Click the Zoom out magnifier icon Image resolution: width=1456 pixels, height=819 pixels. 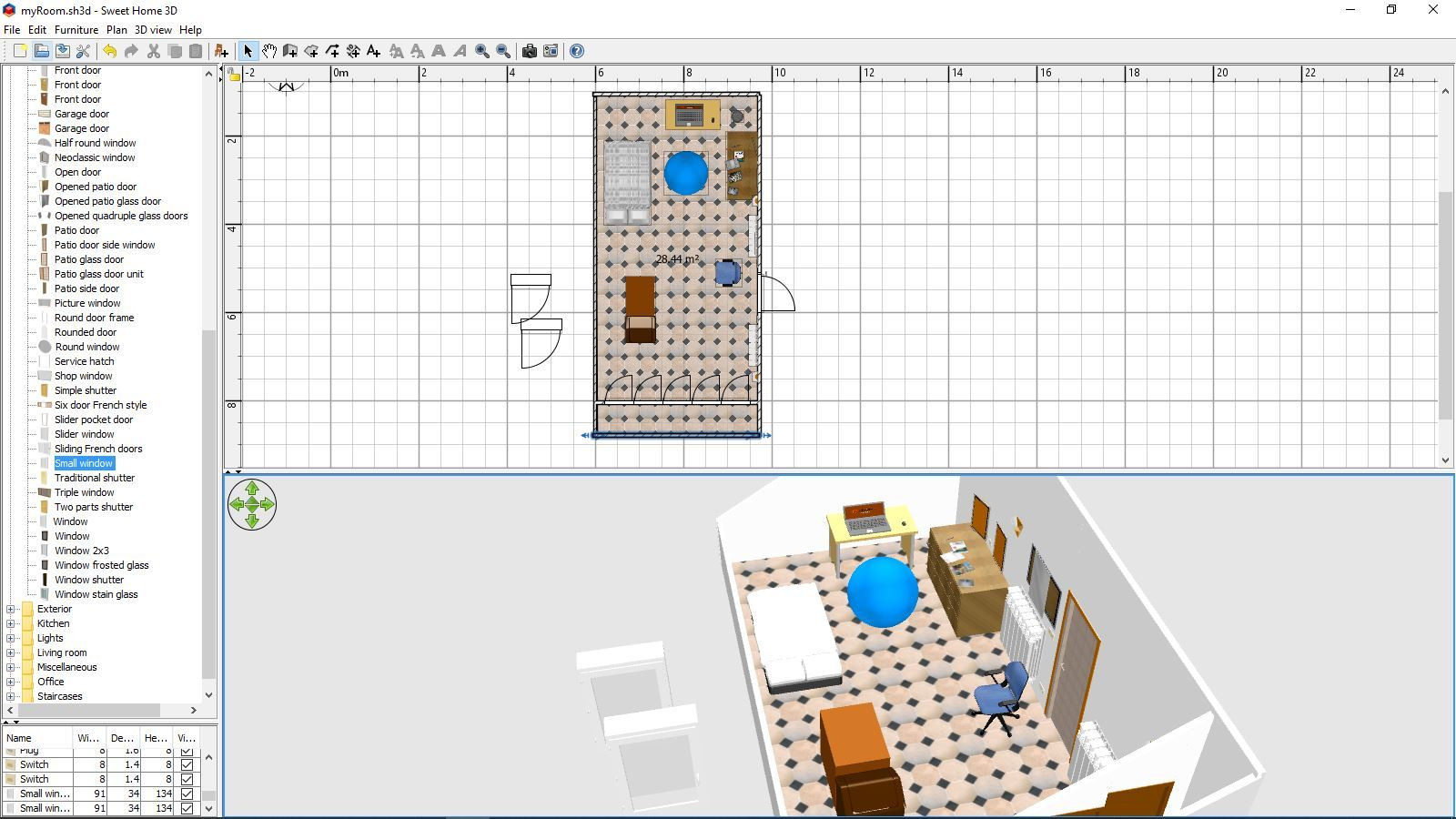coord(503,51)
